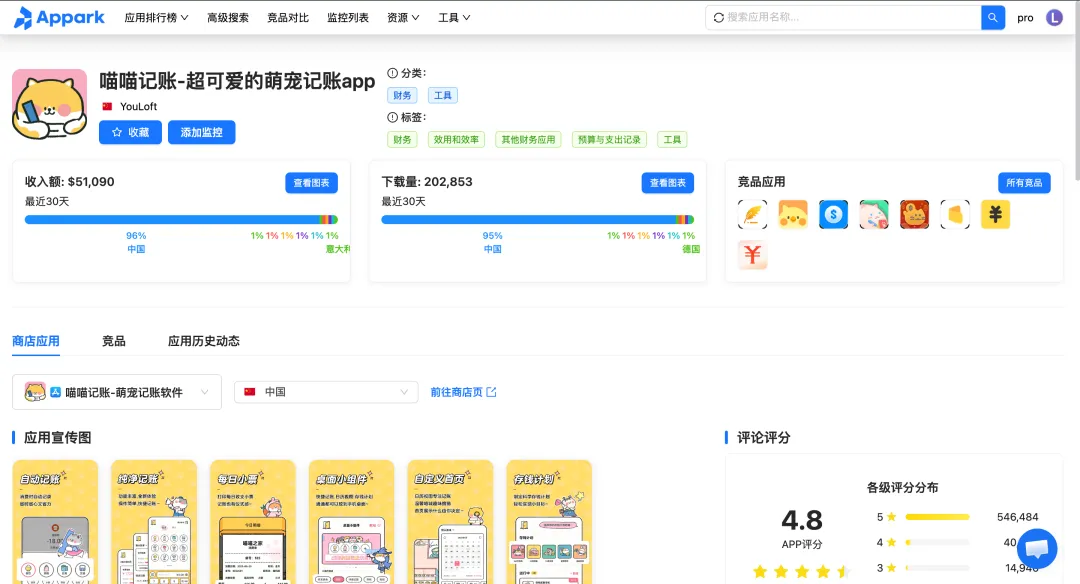Click 查看图表 in the revenue card
This screenshot has height=584, width=1080.
(x=311, y=182)
